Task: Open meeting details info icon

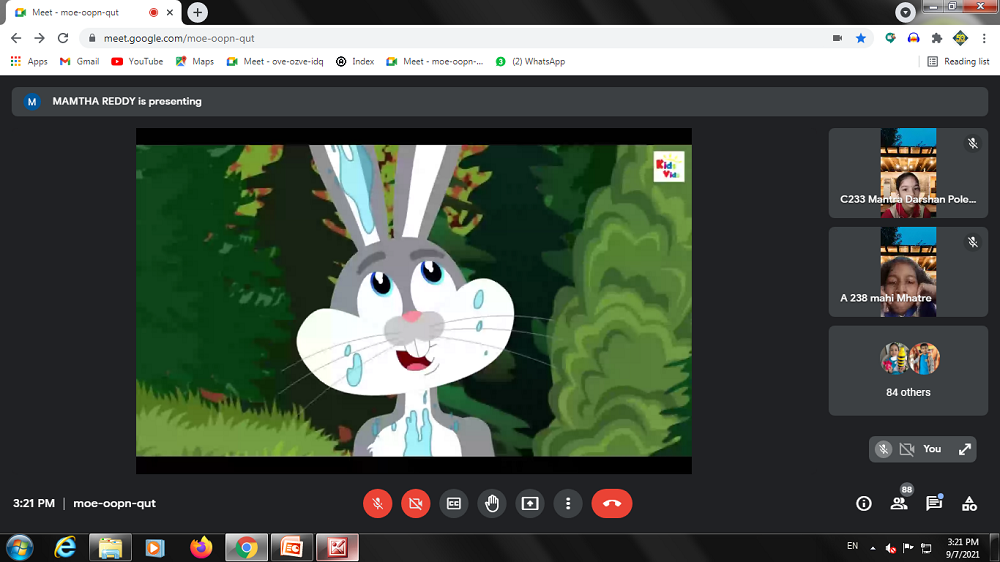Action: pos(864,504)
